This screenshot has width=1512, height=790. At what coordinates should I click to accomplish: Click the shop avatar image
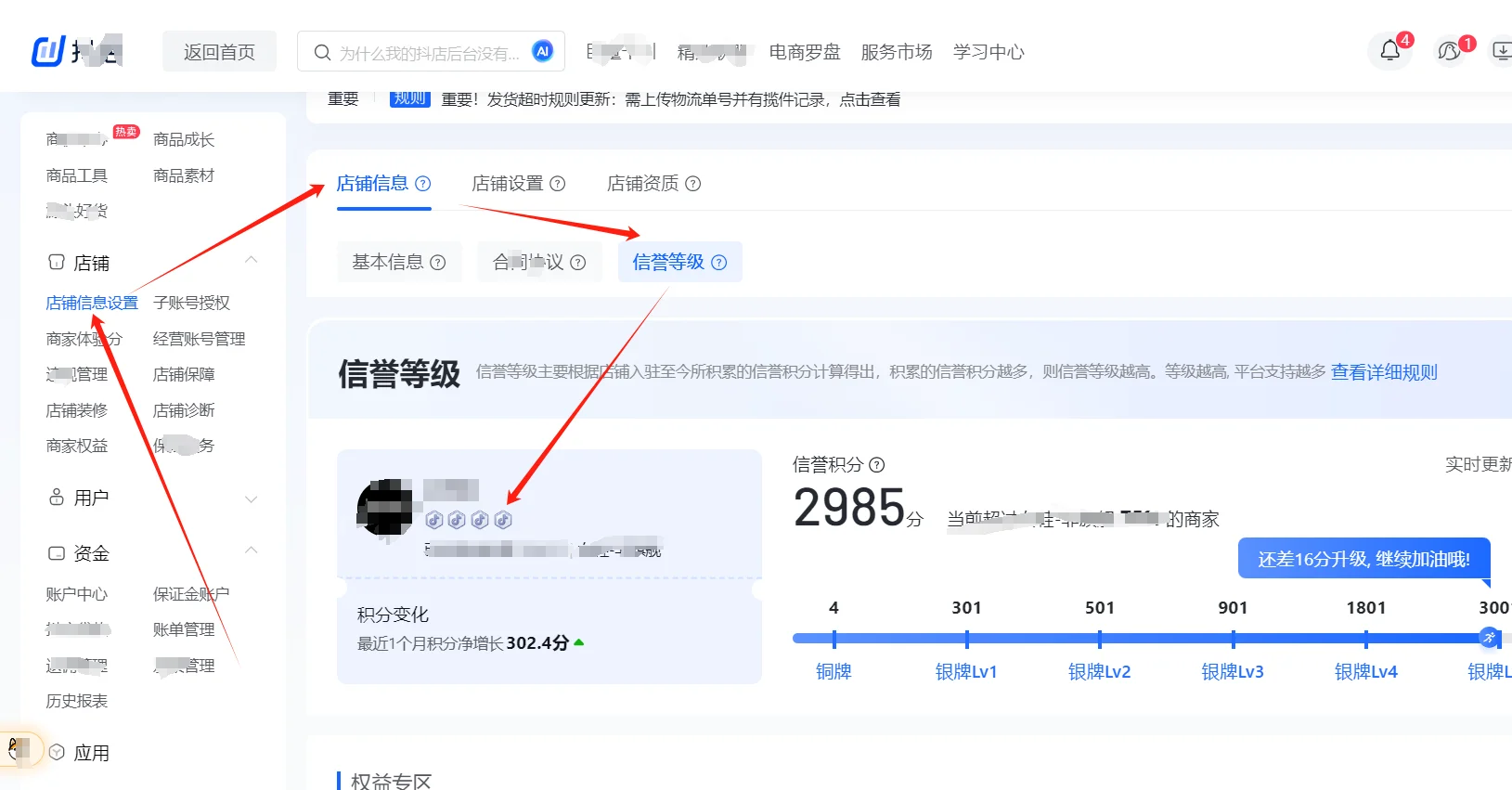point(385,507)
